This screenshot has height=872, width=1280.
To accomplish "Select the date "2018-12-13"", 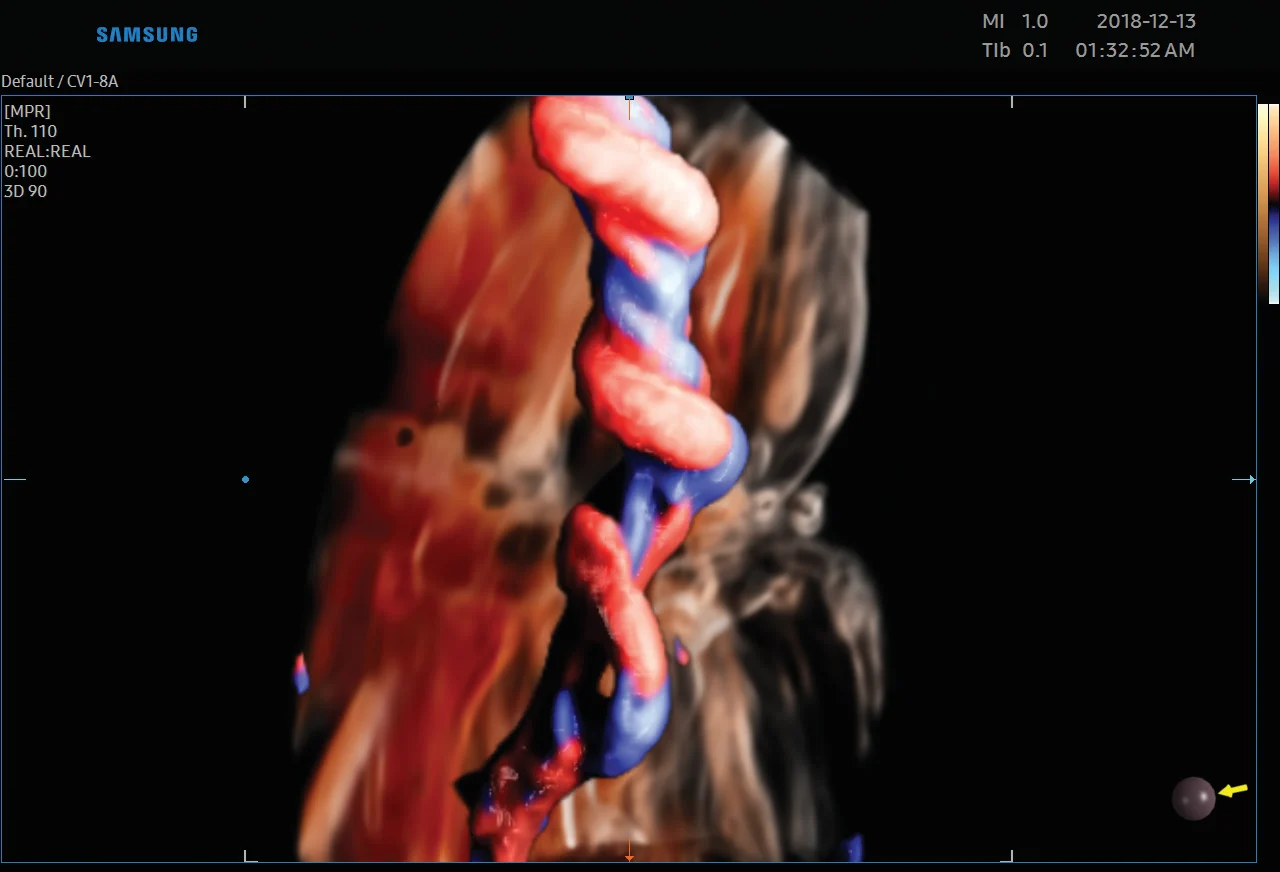I will (1146, 21).
